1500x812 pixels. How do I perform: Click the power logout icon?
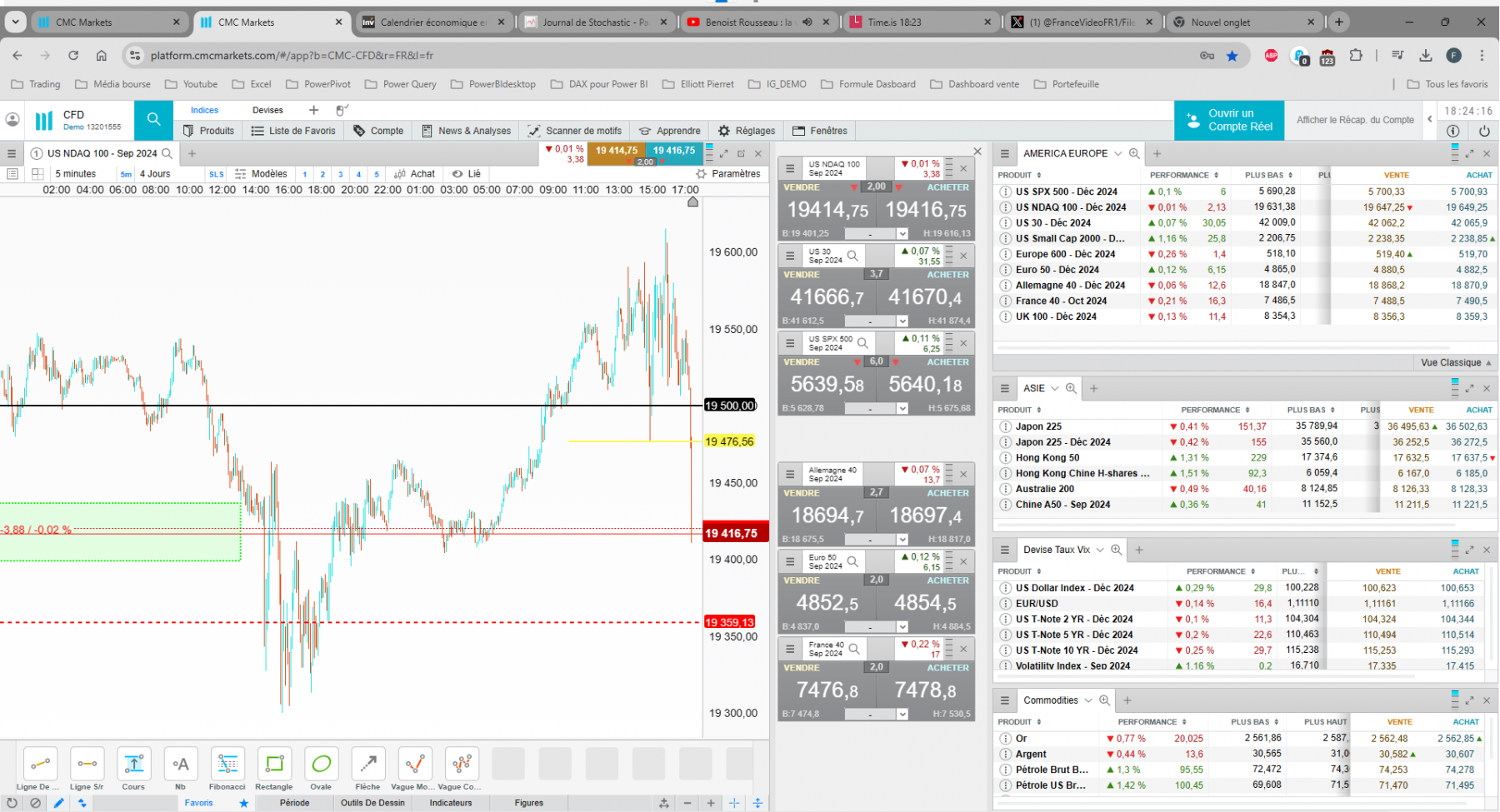click(1483, 131)
